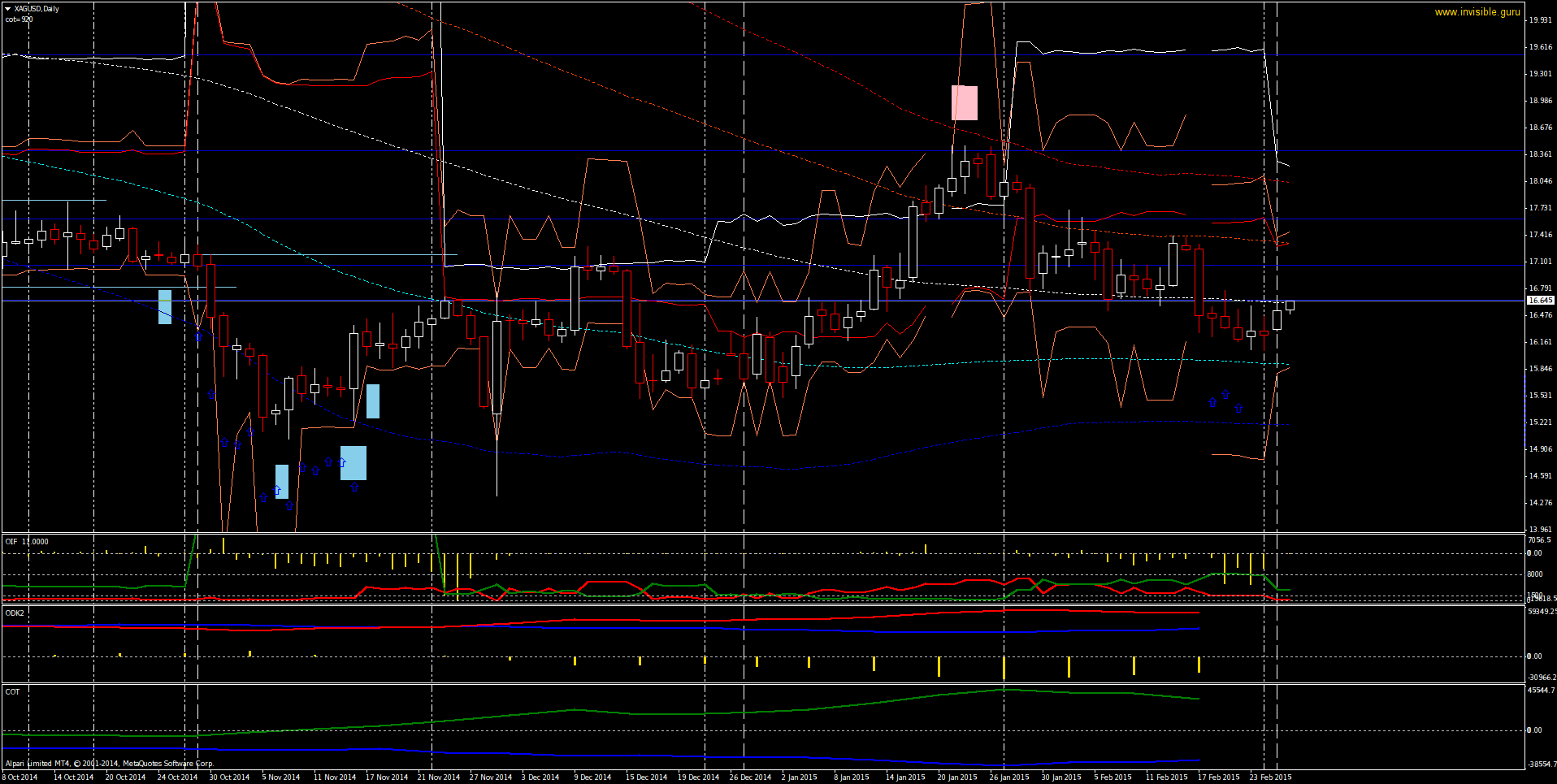Select the pink rectangle object on the chart
This screenshot has height=784, width=1557.
coord(965,103)
